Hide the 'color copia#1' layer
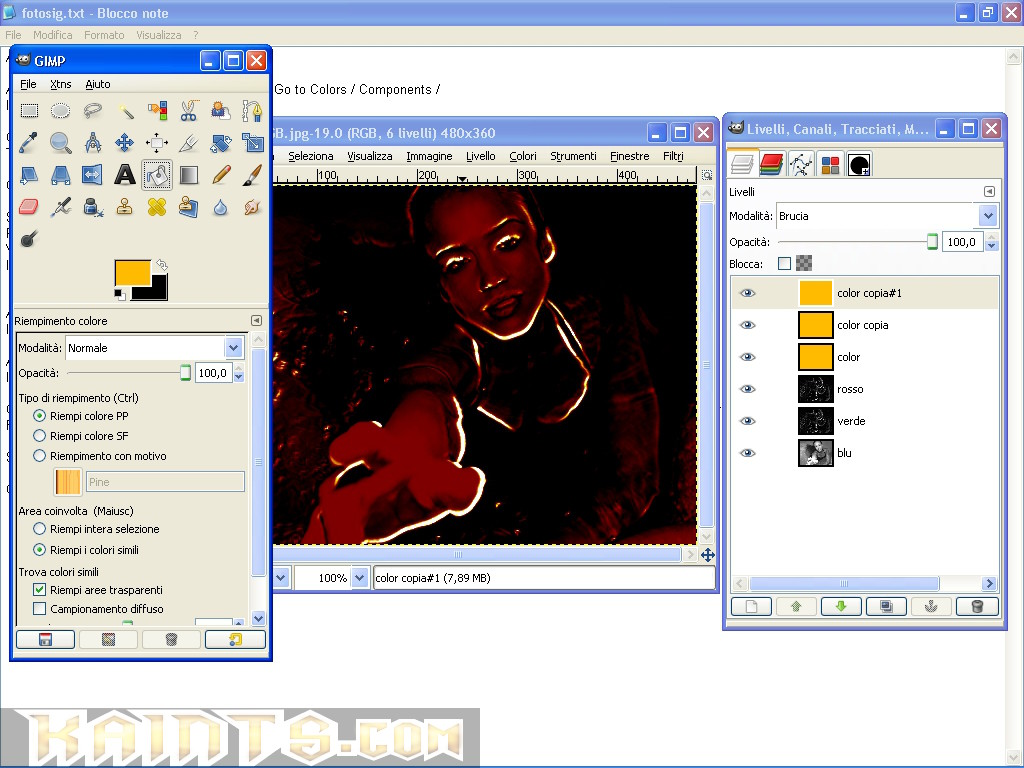1024x768 pixels. point(748,293)
